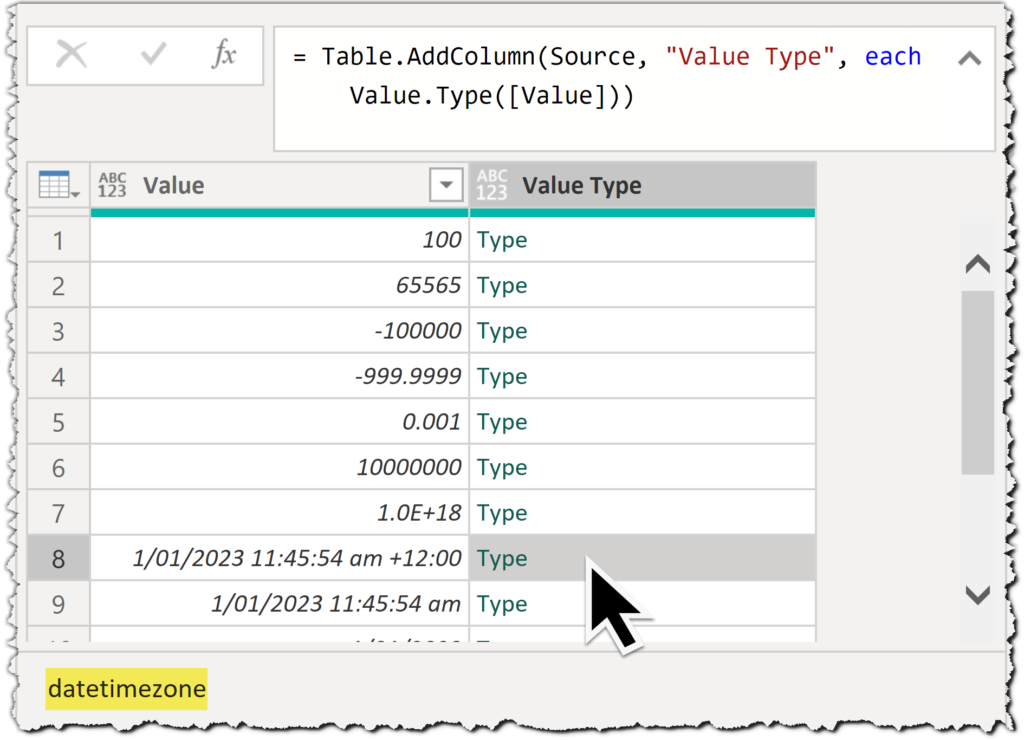The image size is (1024, 740).
Task: Select row number 8
Action: click(x=58, y=558)
